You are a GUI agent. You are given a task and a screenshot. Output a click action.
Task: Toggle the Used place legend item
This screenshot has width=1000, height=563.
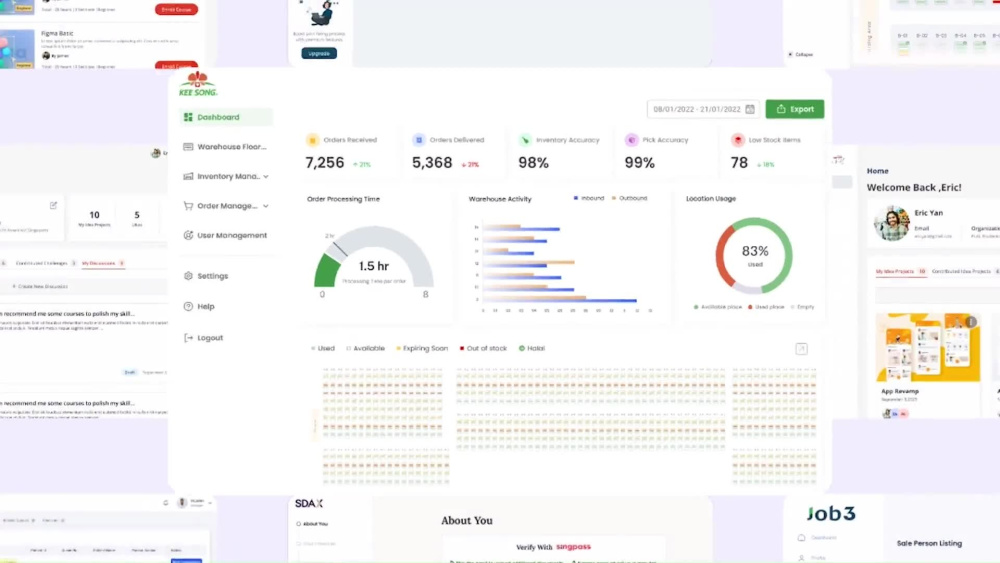coord(766,307)
